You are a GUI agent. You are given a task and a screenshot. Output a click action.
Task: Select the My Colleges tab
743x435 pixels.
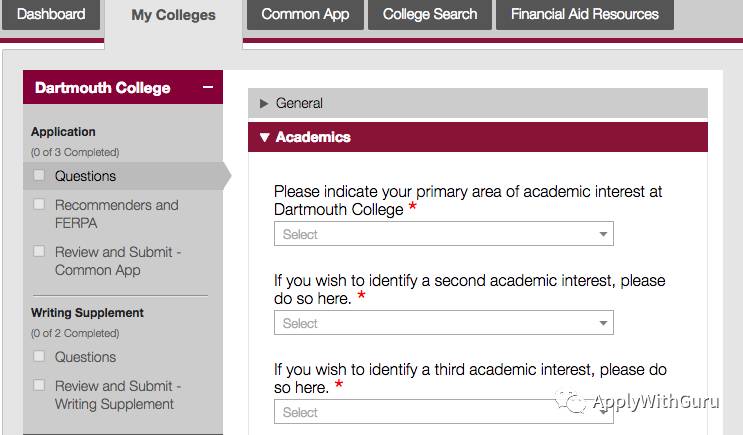(173, 16)
